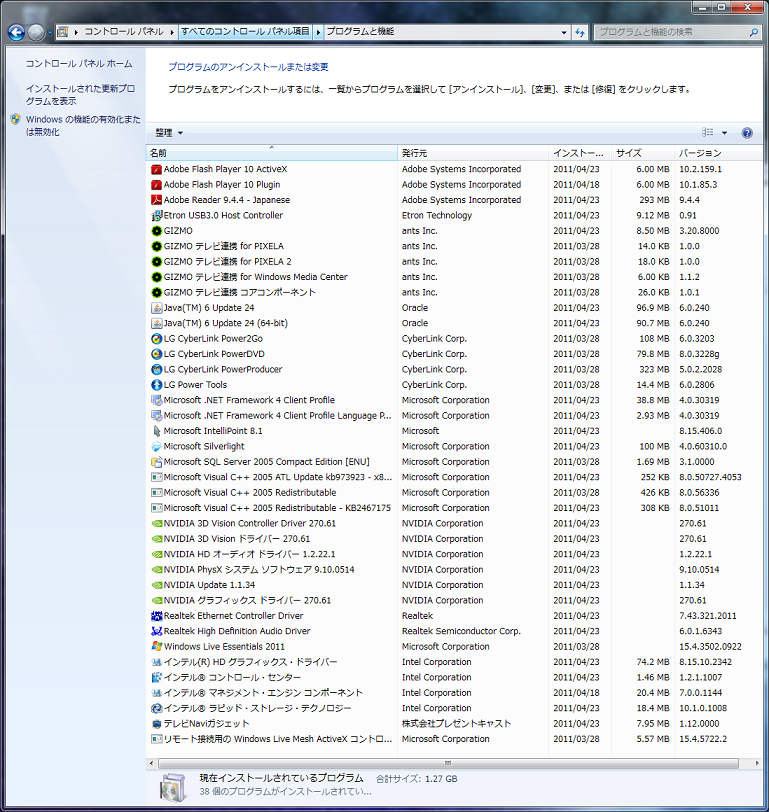
Task: Select the LG CyberLink PowerDVD icon
Action: (x=156, y=354)
